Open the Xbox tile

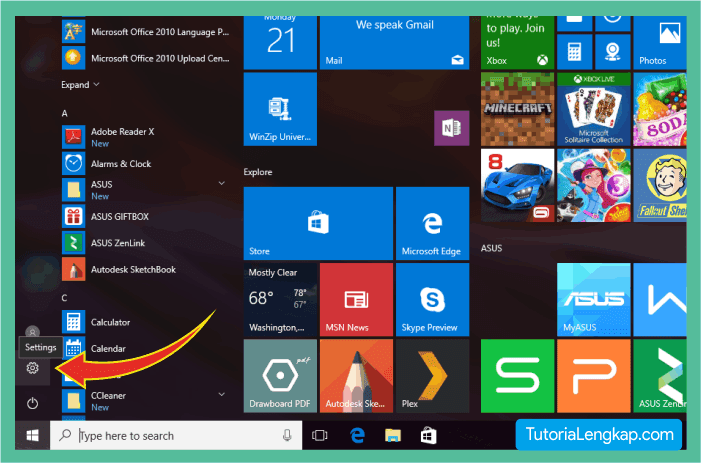(x=517, y=43)
